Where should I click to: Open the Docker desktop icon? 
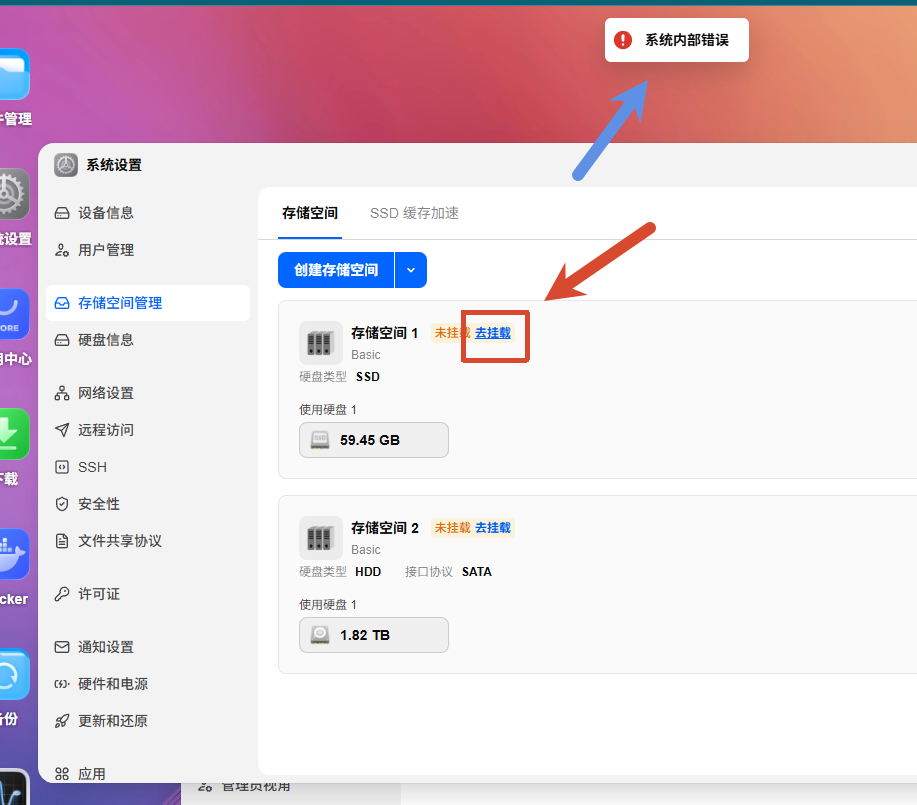tap(14, 553)
